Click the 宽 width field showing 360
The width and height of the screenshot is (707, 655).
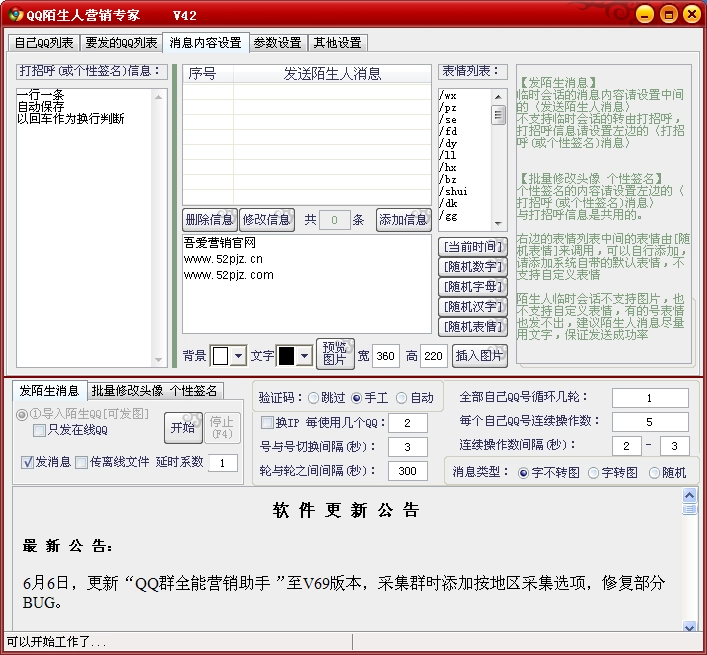point(386,356)
